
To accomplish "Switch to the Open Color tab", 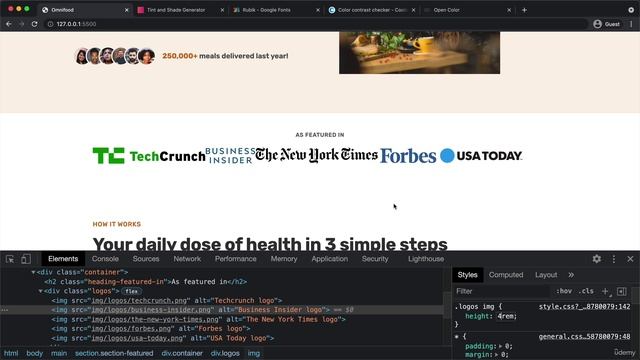I will coord(446,10).
